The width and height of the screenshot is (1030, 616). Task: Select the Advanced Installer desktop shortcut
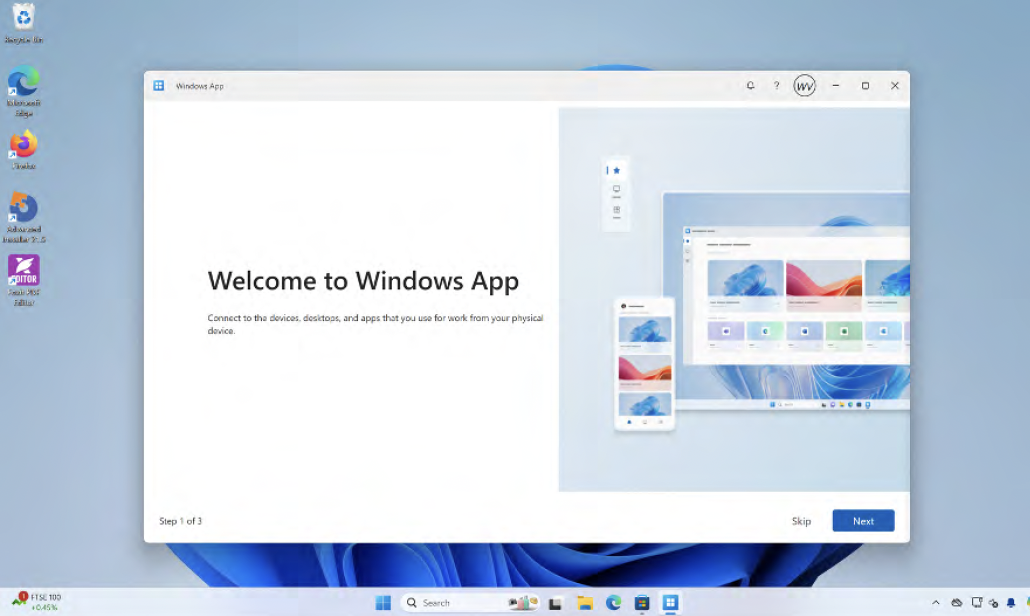[x=24, y=217]
